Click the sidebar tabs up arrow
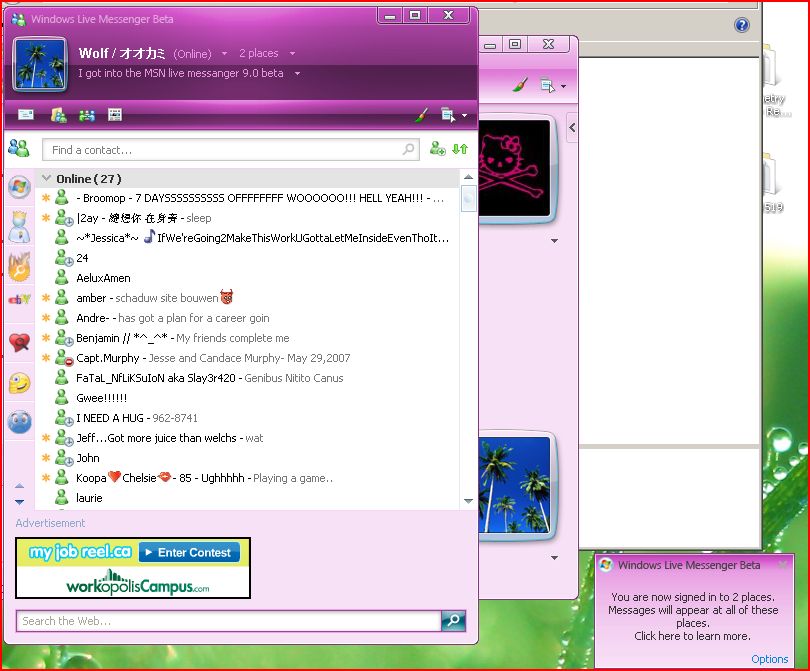This screenshot has height=671, width=810. coord(19,486)
